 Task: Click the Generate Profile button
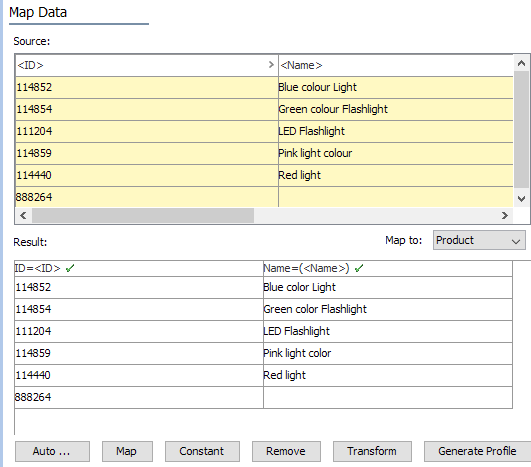(x=477, y=451)
